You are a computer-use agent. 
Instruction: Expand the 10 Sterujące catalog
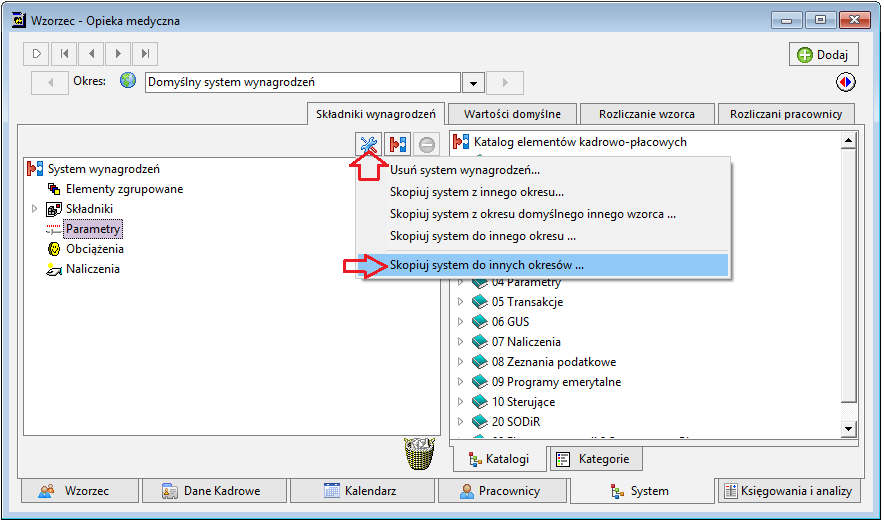(x=461, y=402)
